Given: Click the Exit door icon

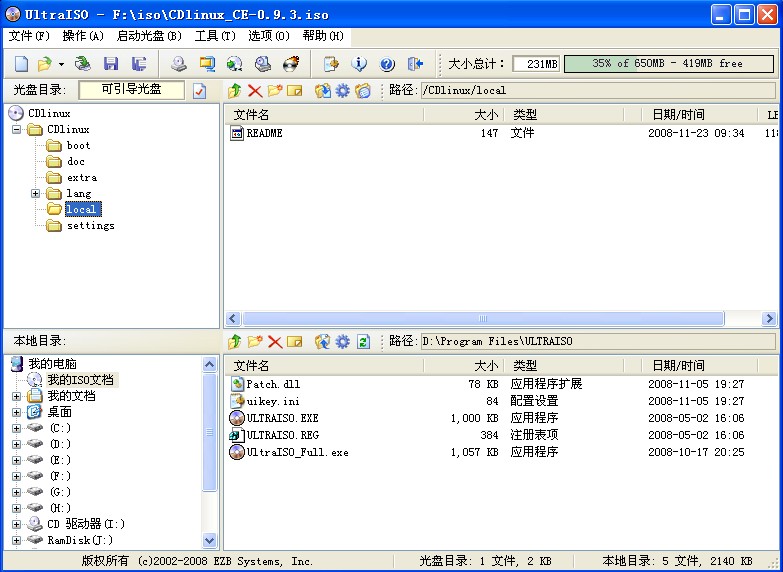Looking at the screenshot, I should tap(415, 64).
